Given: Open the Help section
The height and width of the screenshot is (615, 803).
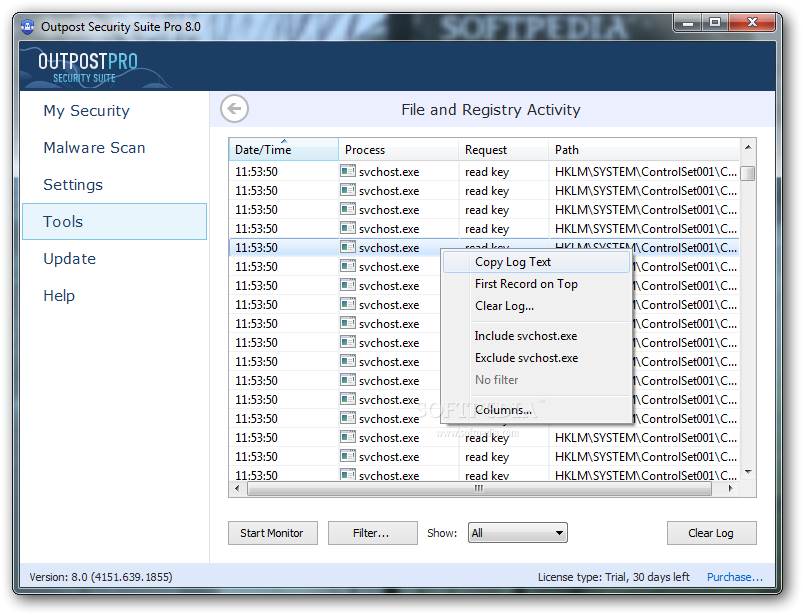Looking at the screenshot, I should 59,295.
